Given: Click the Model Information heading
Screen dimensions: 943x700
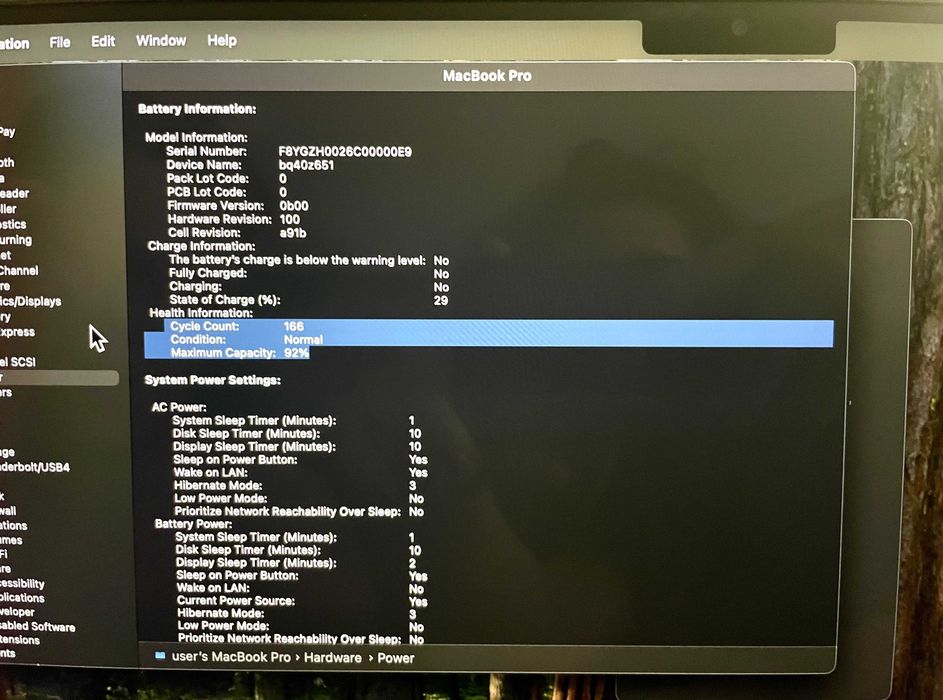Looking at the screenshot, I should [x=196, y=137].
